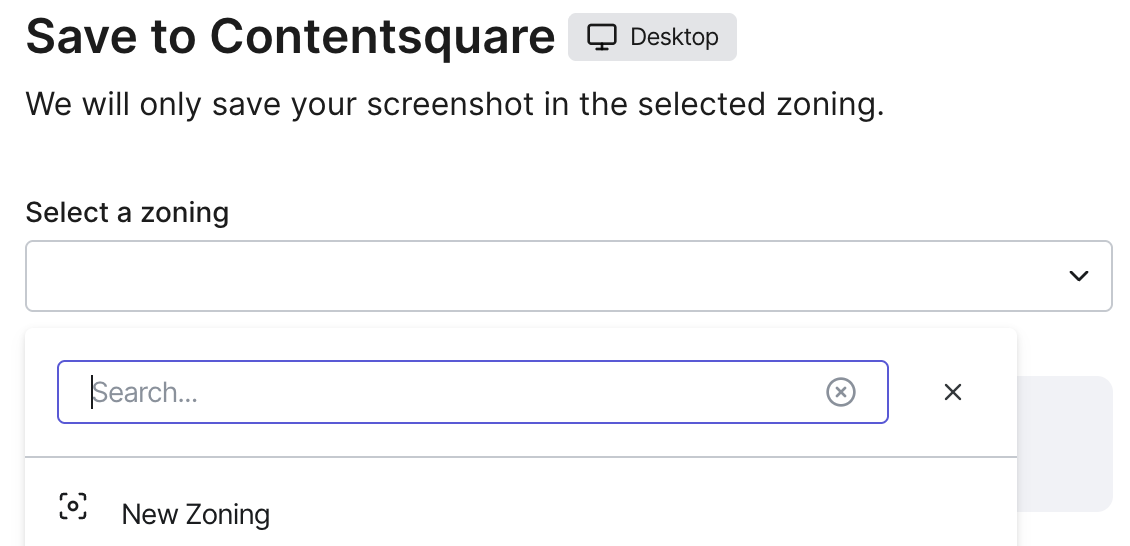Collapse the zoning dropdown using the chevron arrow

pos(1078,276)
